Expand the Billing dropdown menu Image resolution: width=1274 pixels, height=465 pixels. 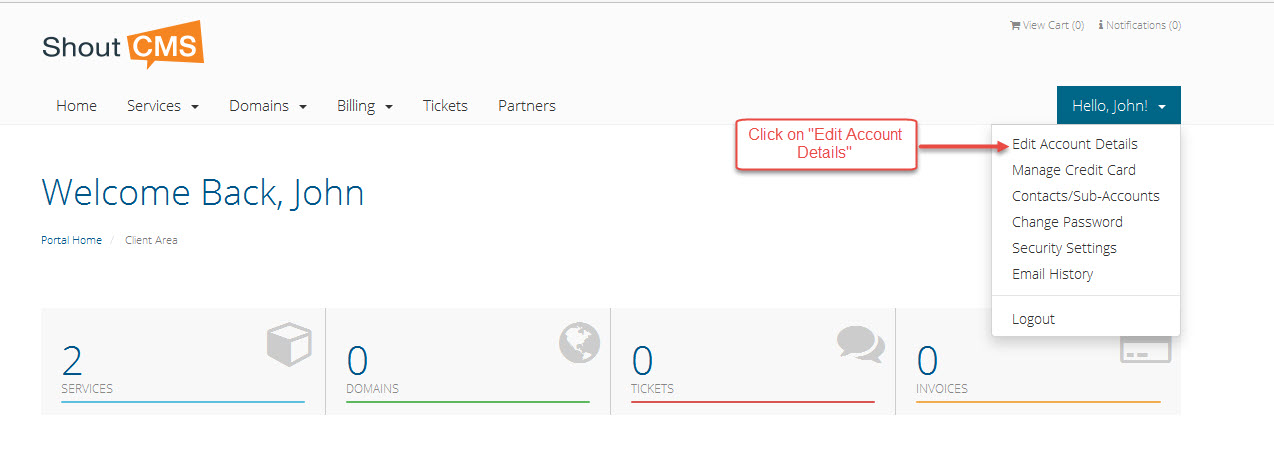click(x=364, y=106)
